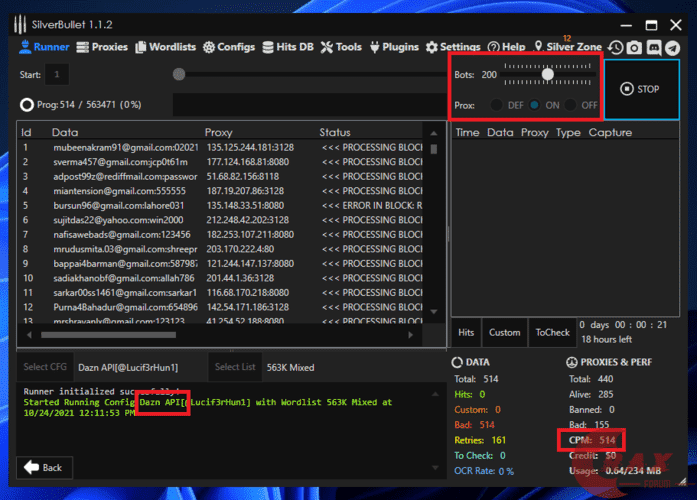Click the Start position input field
Screen dimensions: 697x500
pos(58,74)
